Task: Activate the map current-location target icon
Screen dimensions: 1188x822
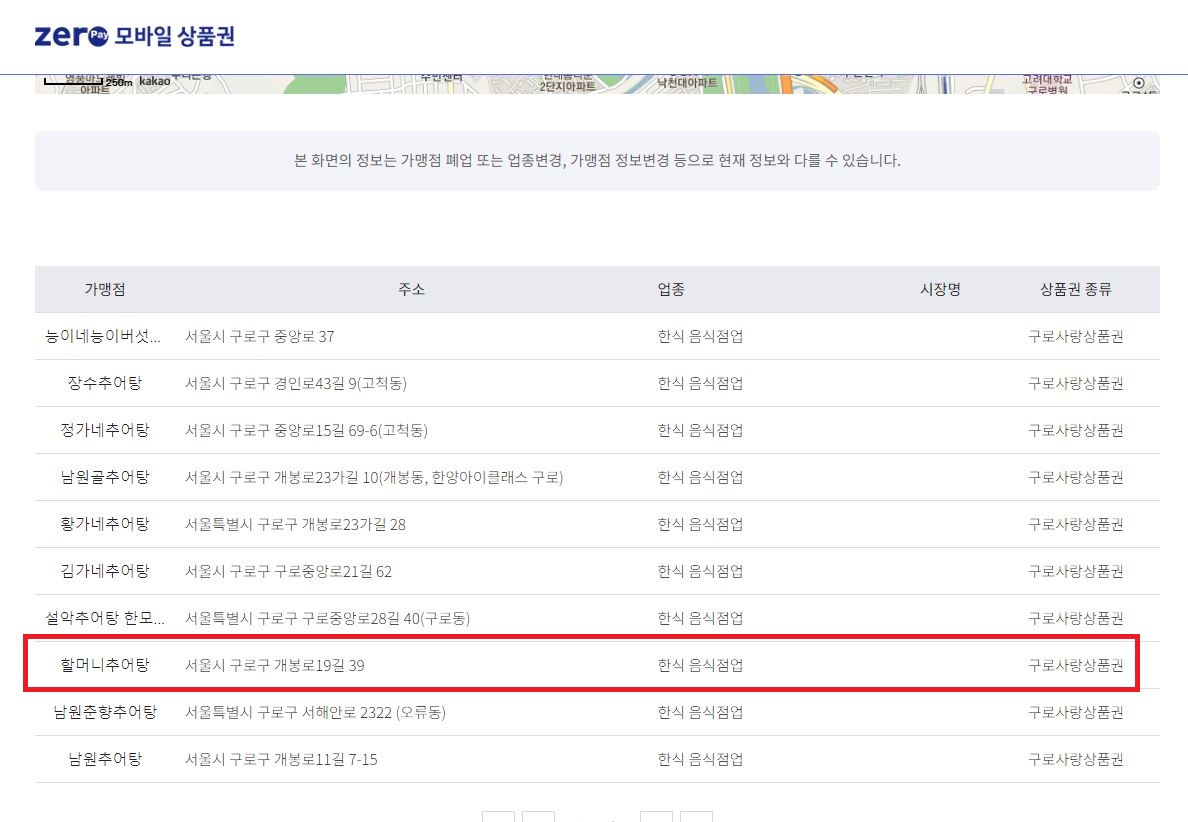Action: (x=1138, y=83)
